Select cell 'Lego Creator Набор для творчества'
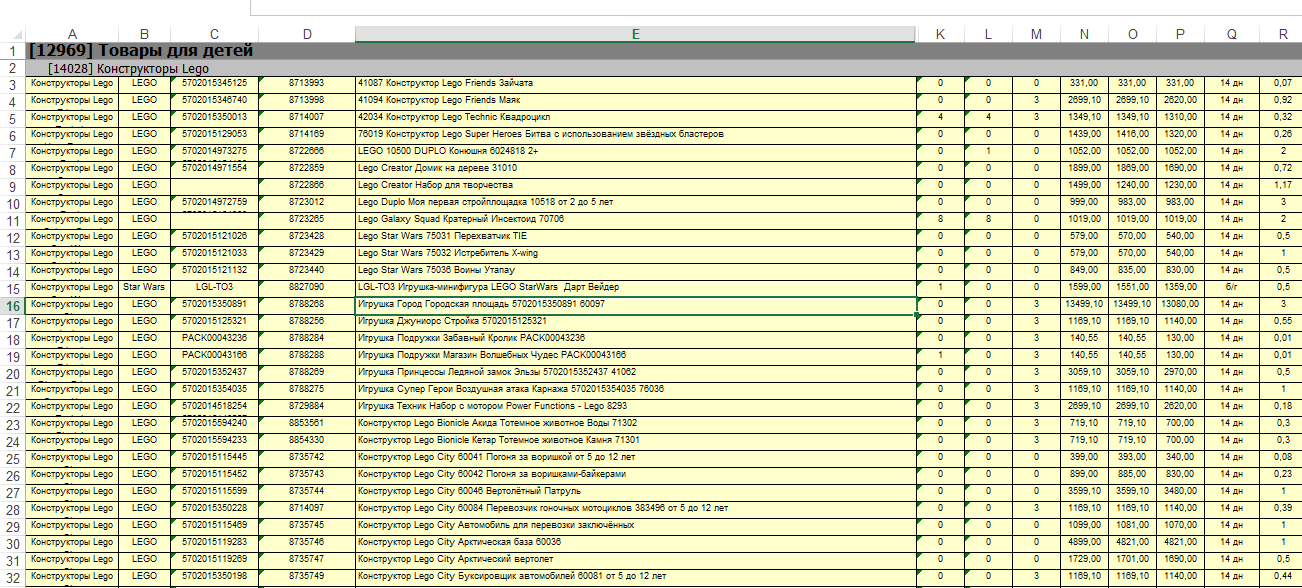 point(635,185)
